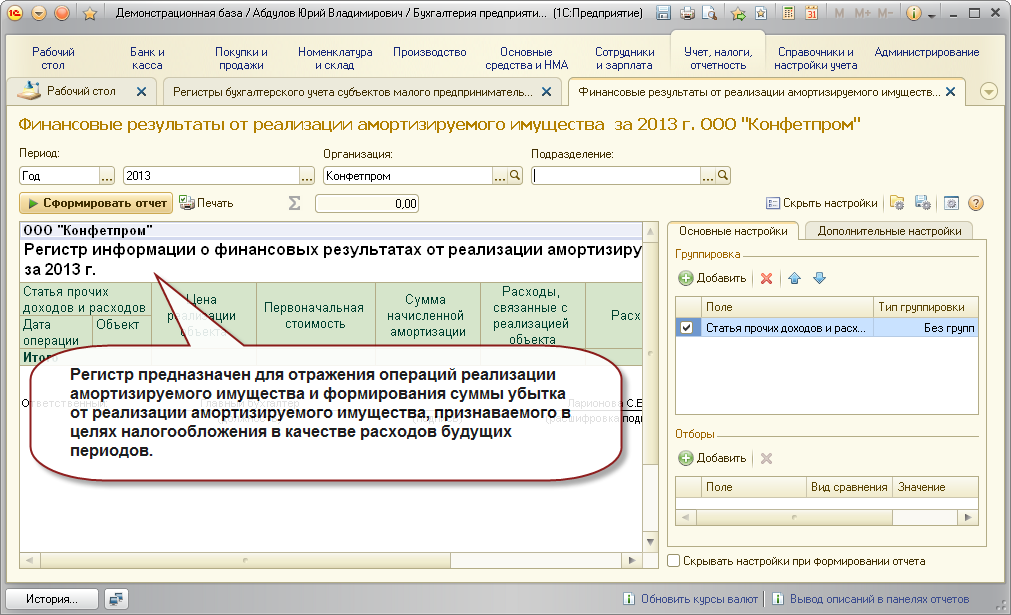The image size is (1011, 615).
Task: Open the calendar icon showing 31
Action: click(811, 13)
